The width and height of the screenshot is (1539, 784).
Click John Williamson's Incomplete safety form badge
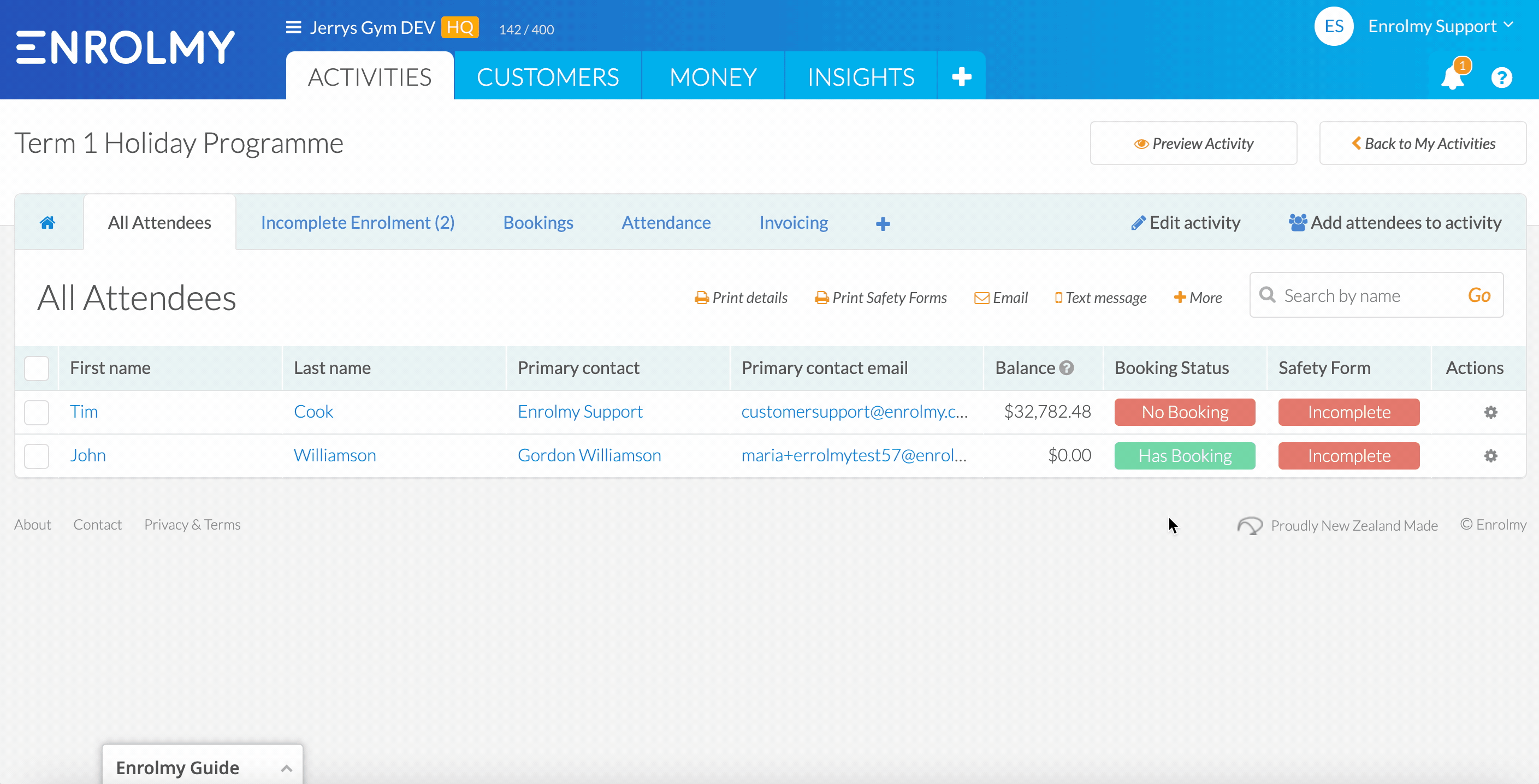coord(1349,455)
